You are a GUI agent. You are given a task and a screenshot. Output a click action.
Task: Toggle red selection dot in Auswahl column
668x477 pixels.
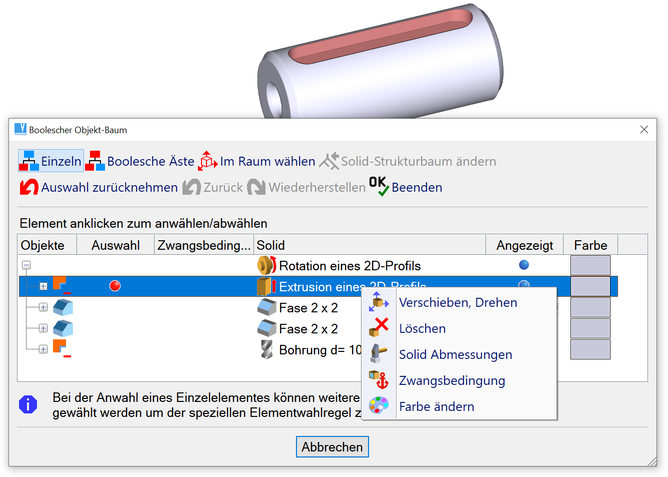[x=115, y=286]
